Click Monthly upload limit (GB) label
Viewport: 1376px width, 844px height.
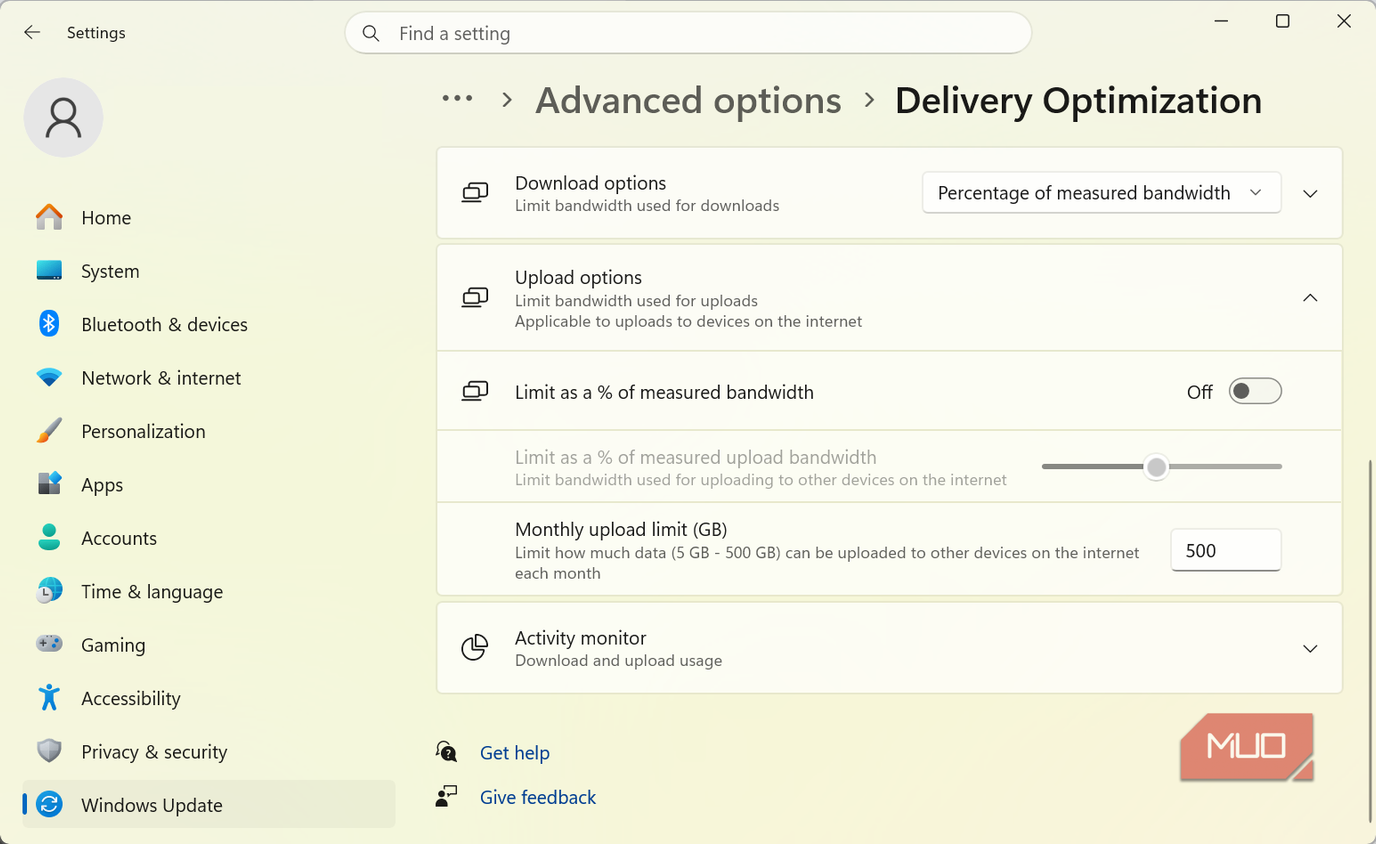click(621, 529)
